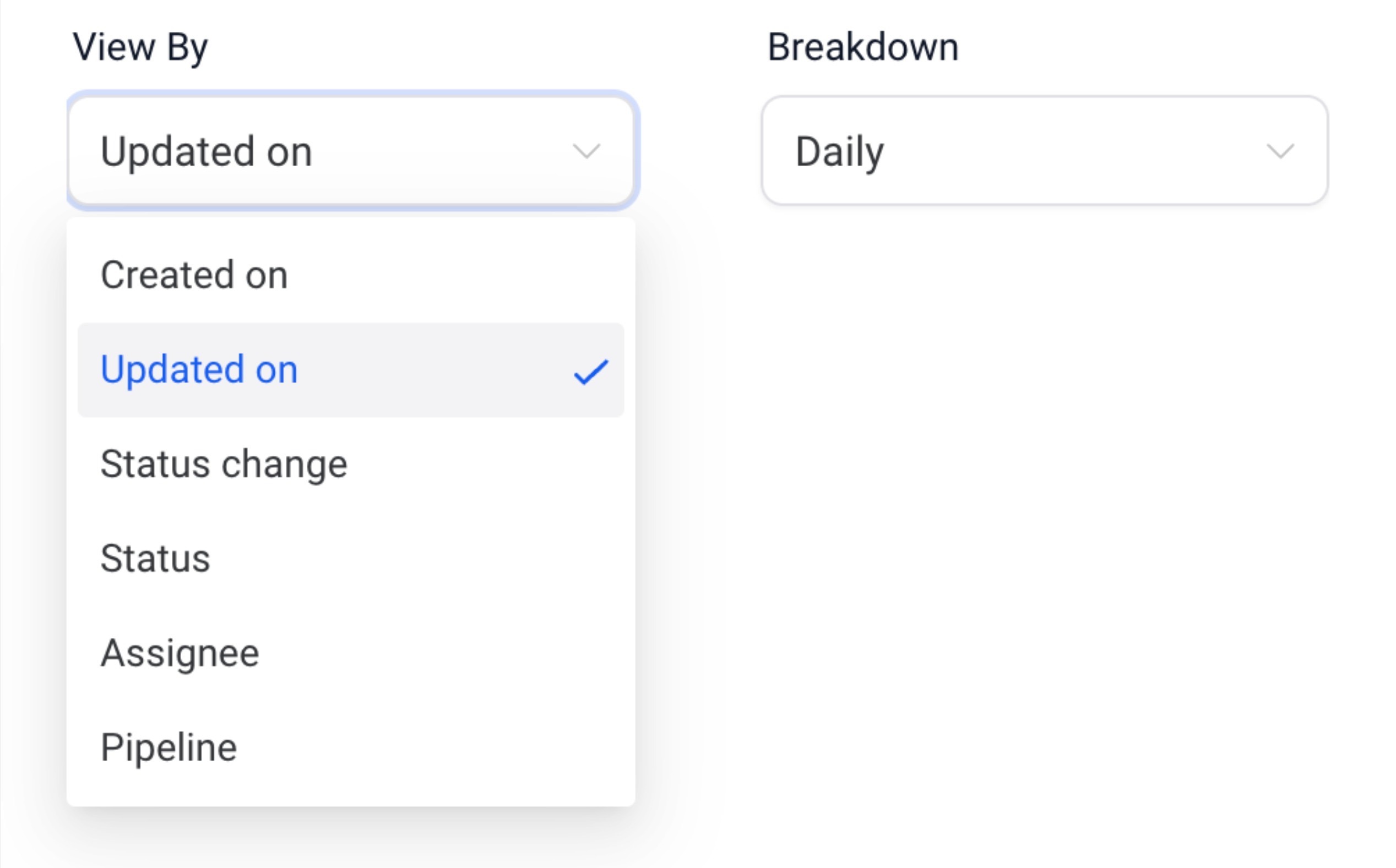Select Pipeline from the dropdown list

point(169,747)
